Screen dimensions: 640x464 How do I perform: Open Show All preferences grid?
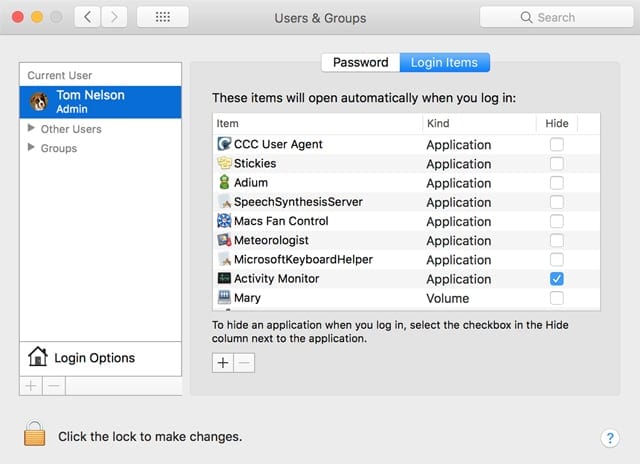[x=162, y=17]
